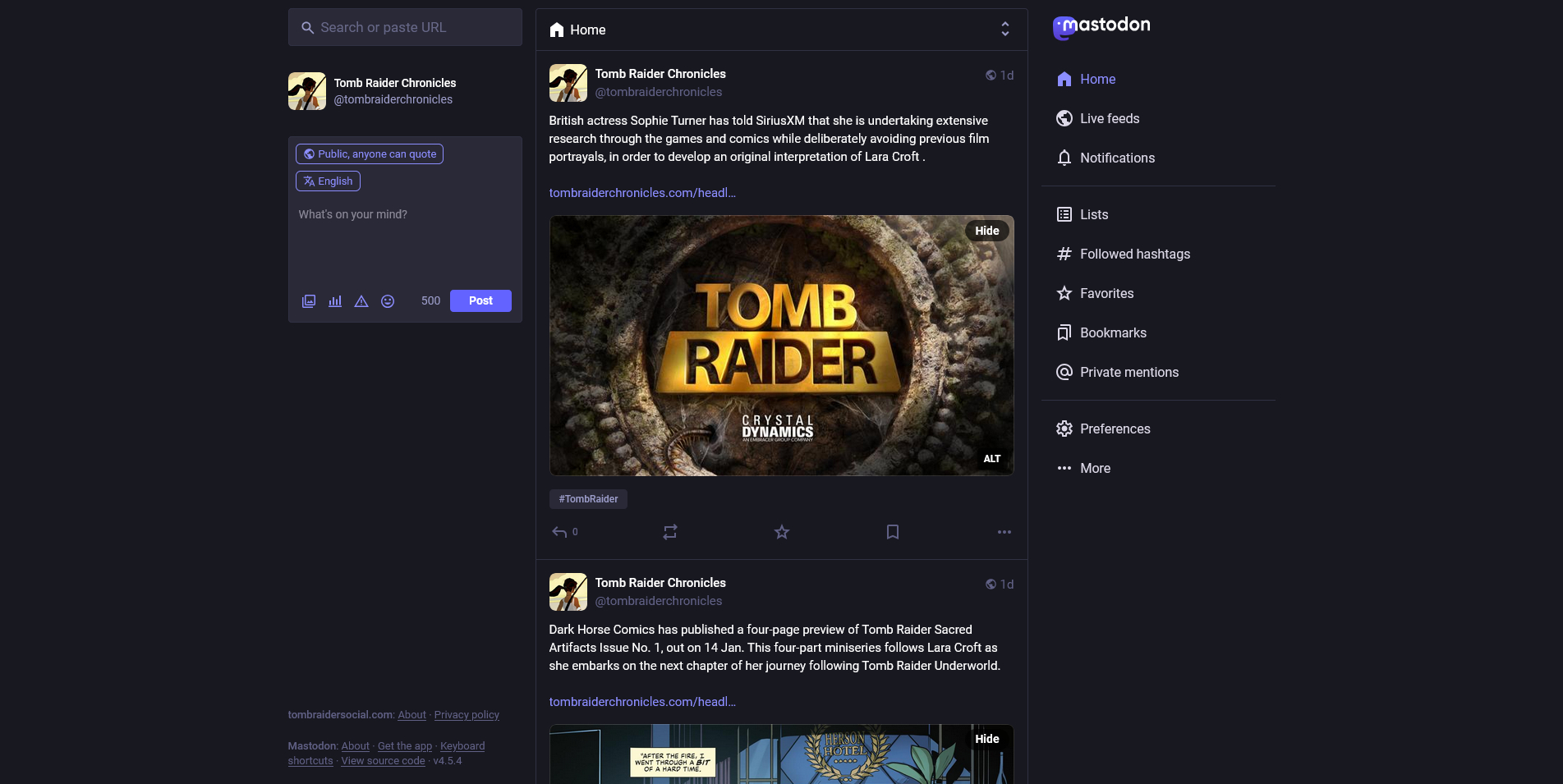Bookmark the Sophie Turner post
The height and width of the screenshot is (784, 1563).
(x=893, y=532)
